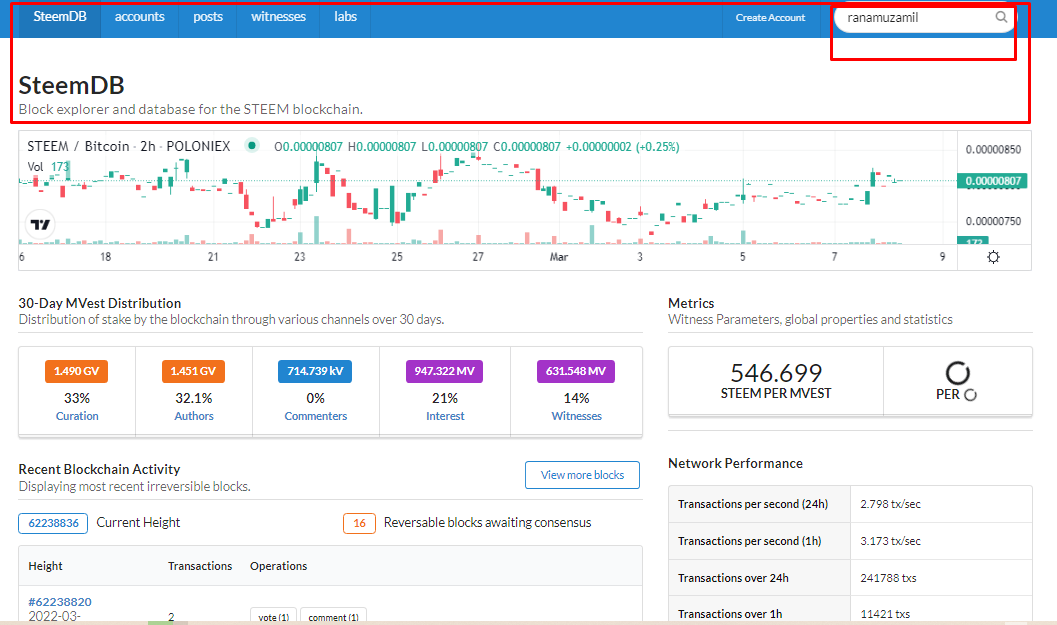Image resolution: width=1057 pixels, height=625 pixels.
Task: Click the Curation distribution link
Action: [x=77, y=416]
